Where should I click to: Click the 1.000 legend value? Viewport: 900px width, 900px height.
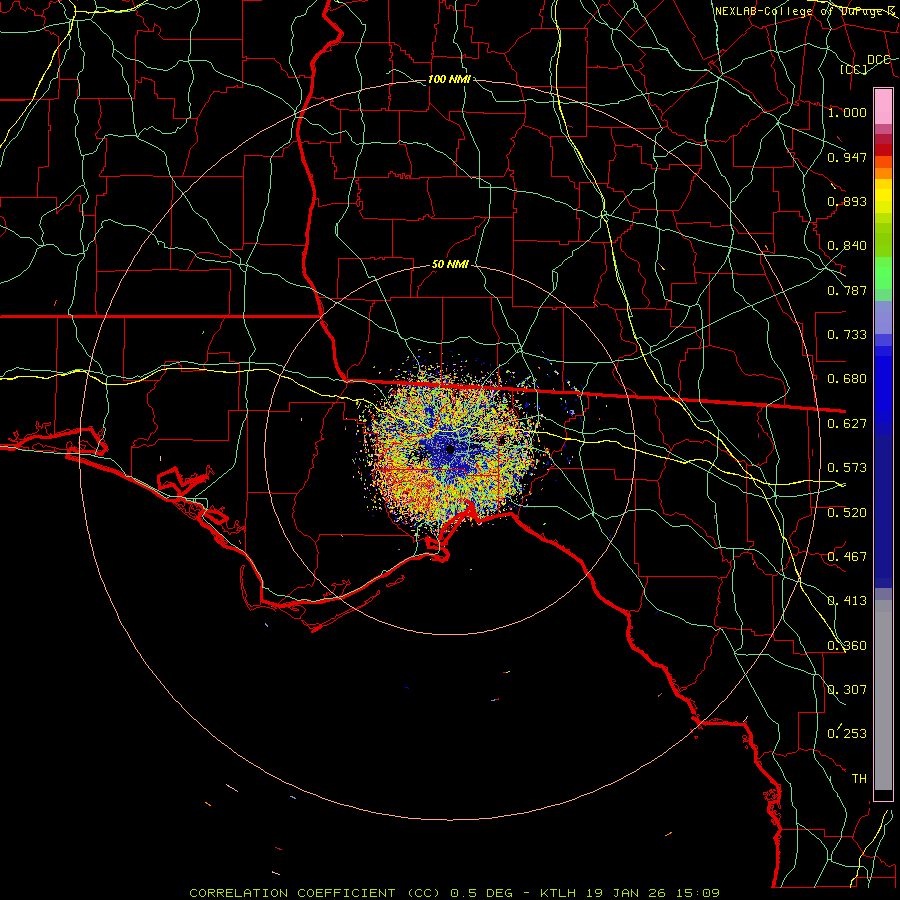(x=847, y=112)
